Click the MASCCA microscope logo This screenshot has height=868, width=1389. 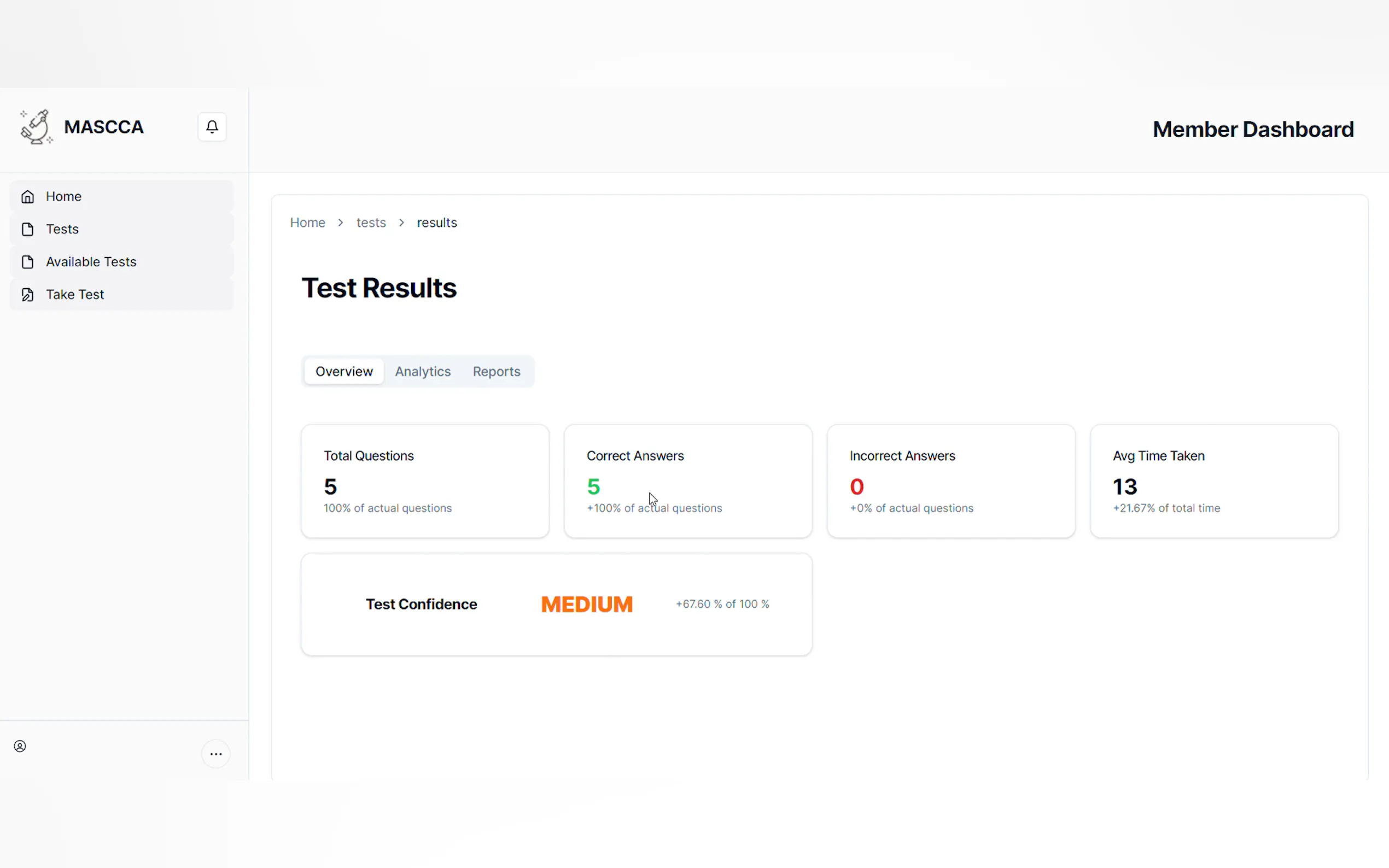36,127
